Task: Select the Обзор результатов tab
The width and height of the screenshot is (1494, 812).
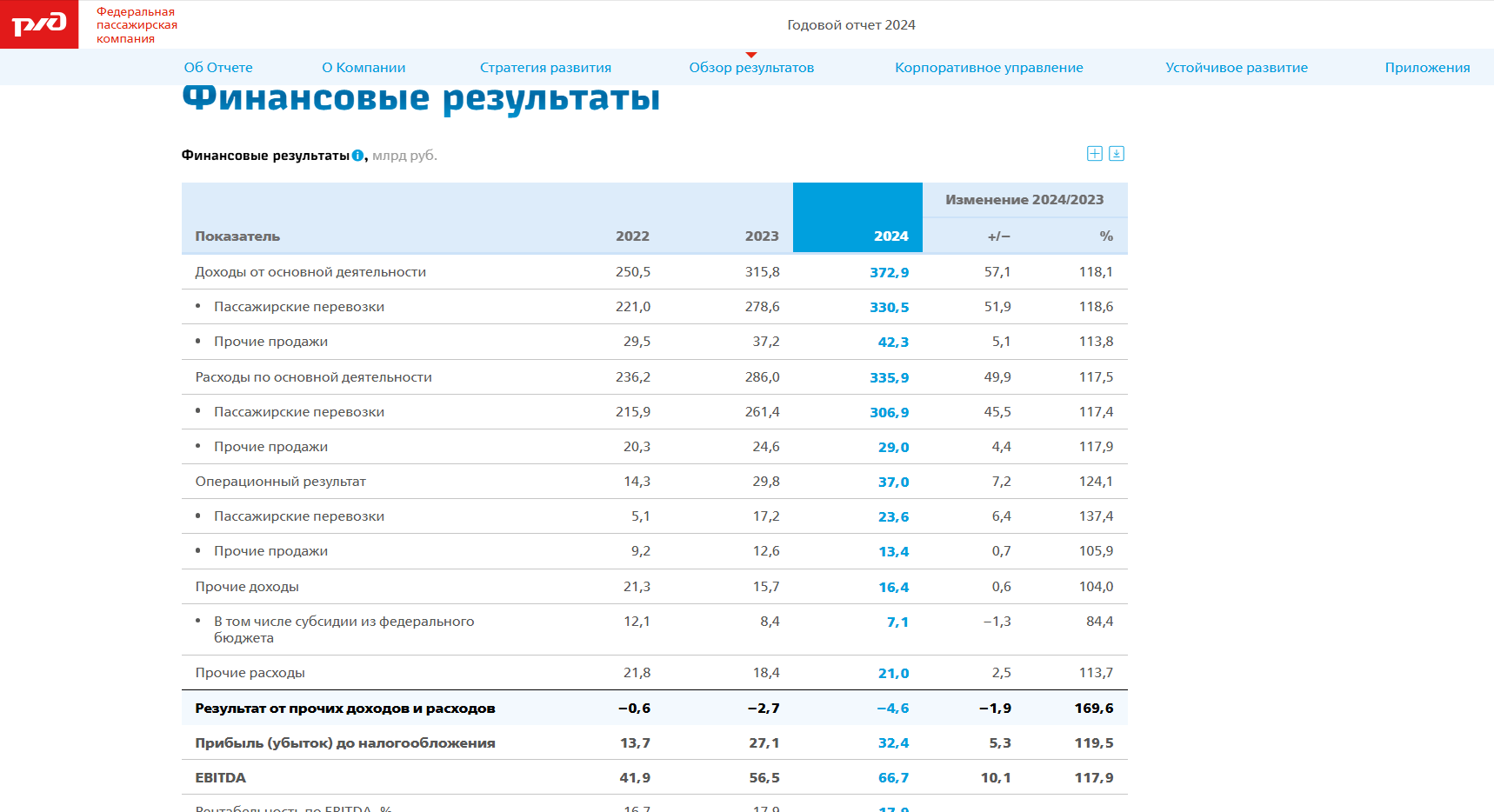Action: 751,68
